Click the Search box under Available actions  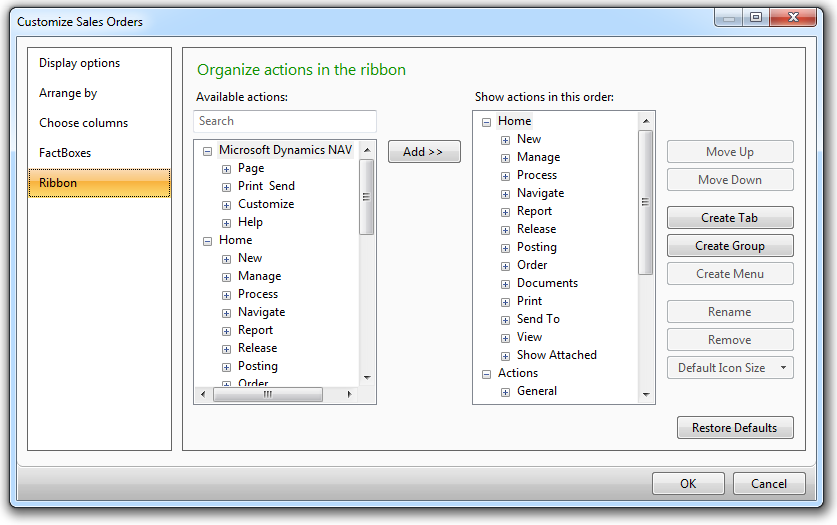click(285, 121)
